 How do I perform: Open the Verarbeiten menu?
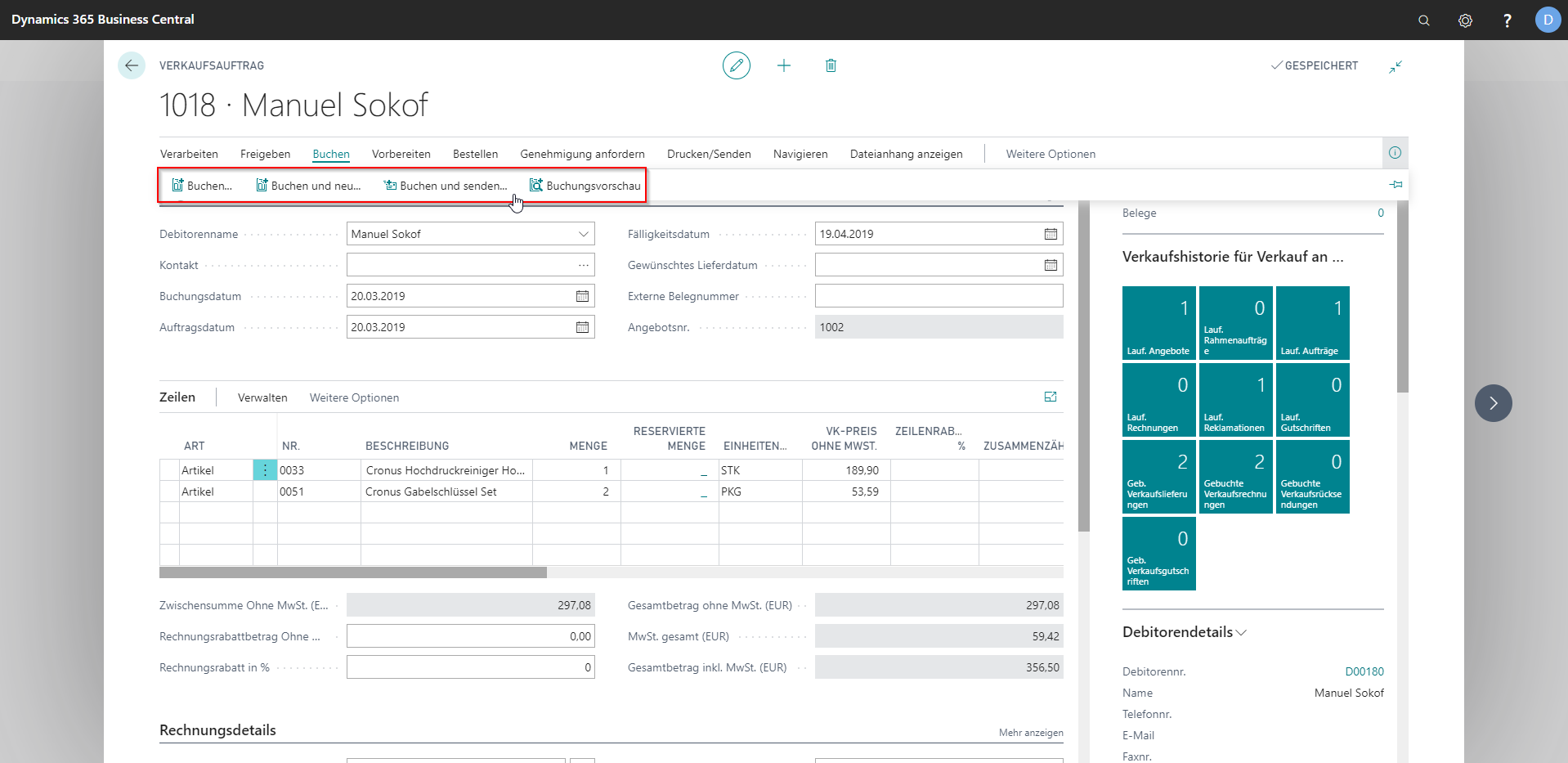pos(189,154)
